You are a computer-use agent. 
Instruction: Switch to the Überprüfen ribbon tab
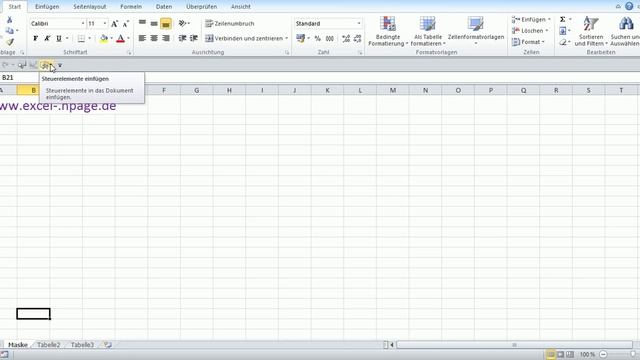201,7
